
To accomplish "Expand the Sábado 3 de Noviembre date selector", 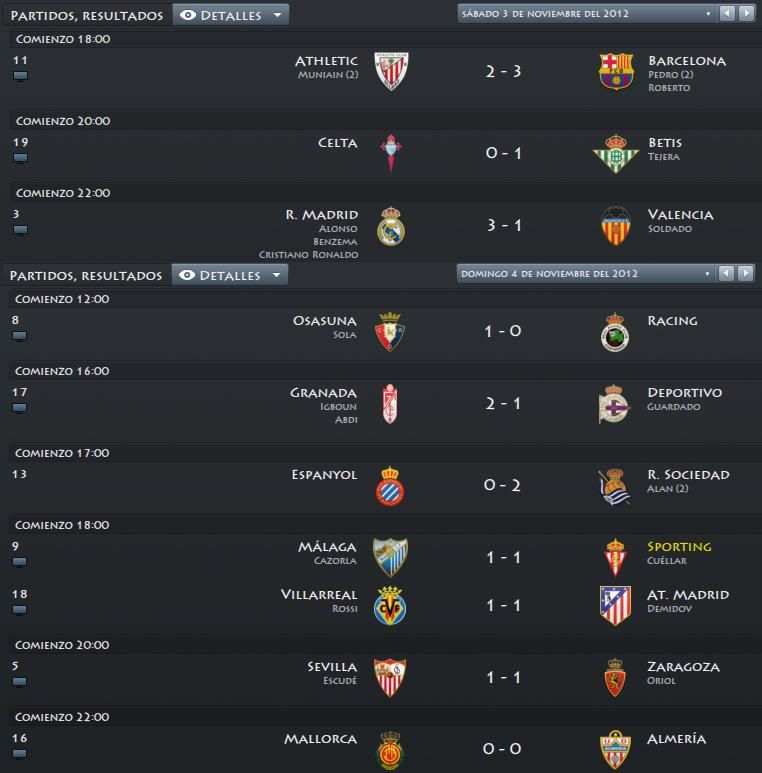I will coord(587,14).
